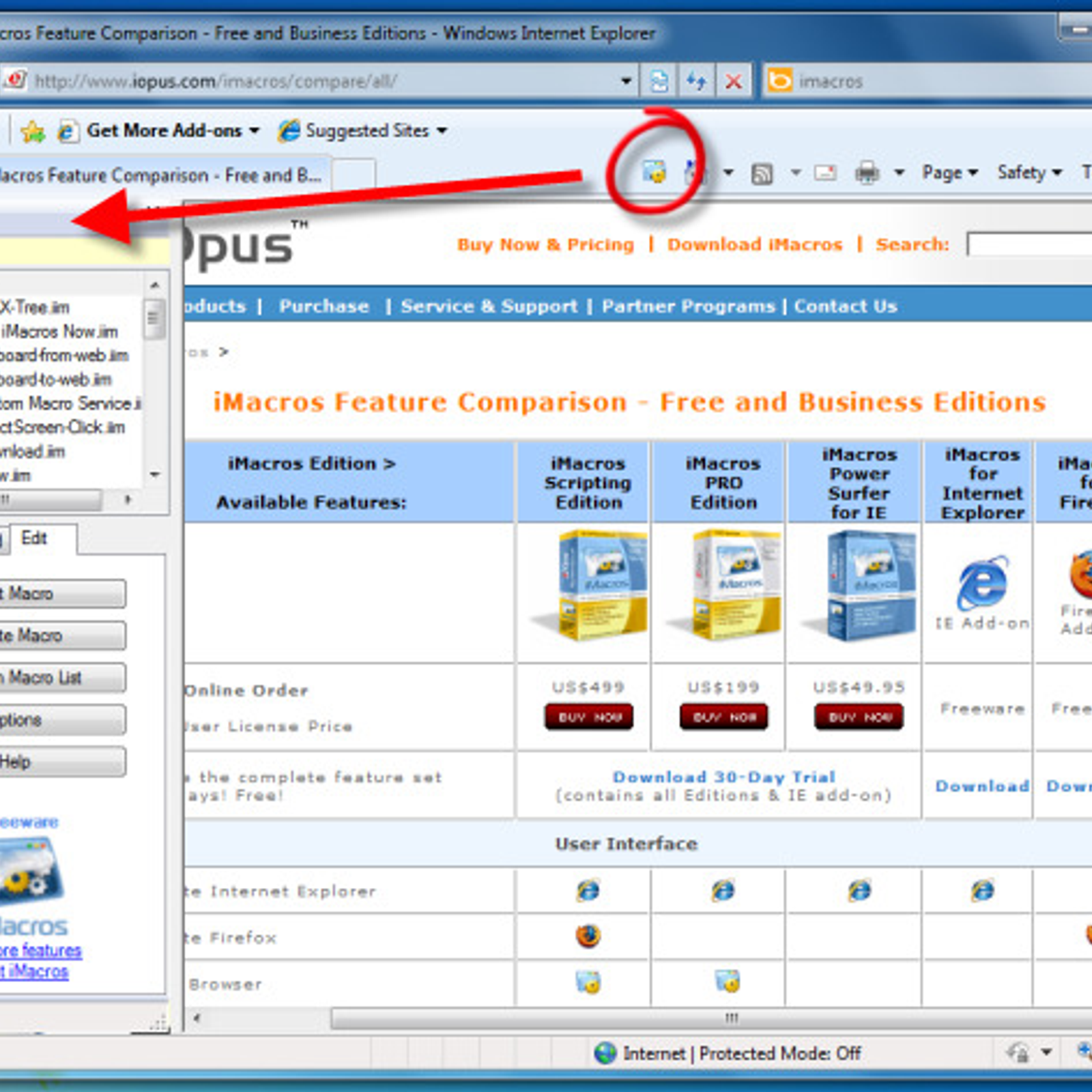The height and width of the screenshot is (1092, 1092).
Task: Open the Page menu dropdown
Action: (950, 173)
